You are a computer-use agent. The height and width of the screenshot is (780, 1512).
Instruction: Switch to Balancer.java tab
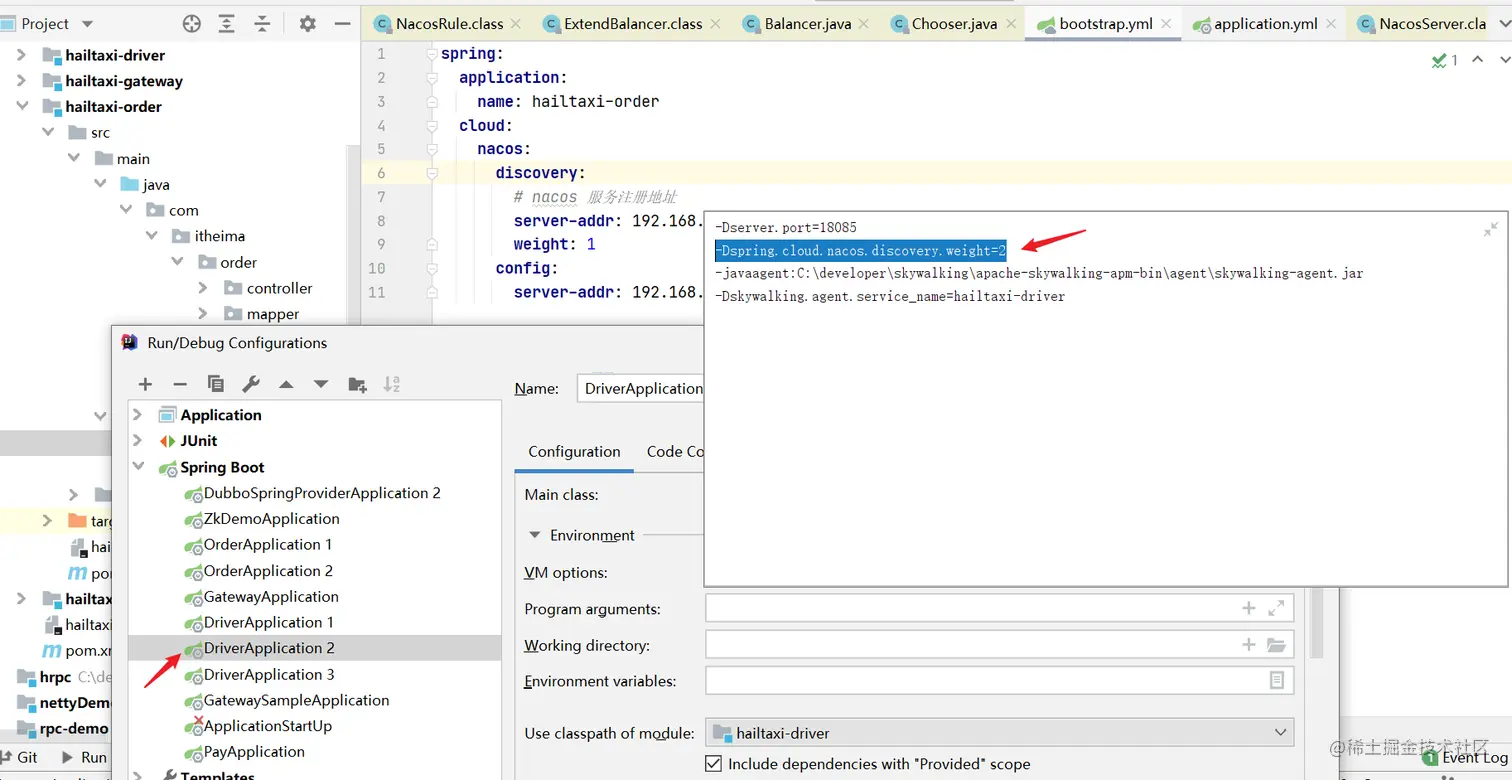[x=808, y=23]
